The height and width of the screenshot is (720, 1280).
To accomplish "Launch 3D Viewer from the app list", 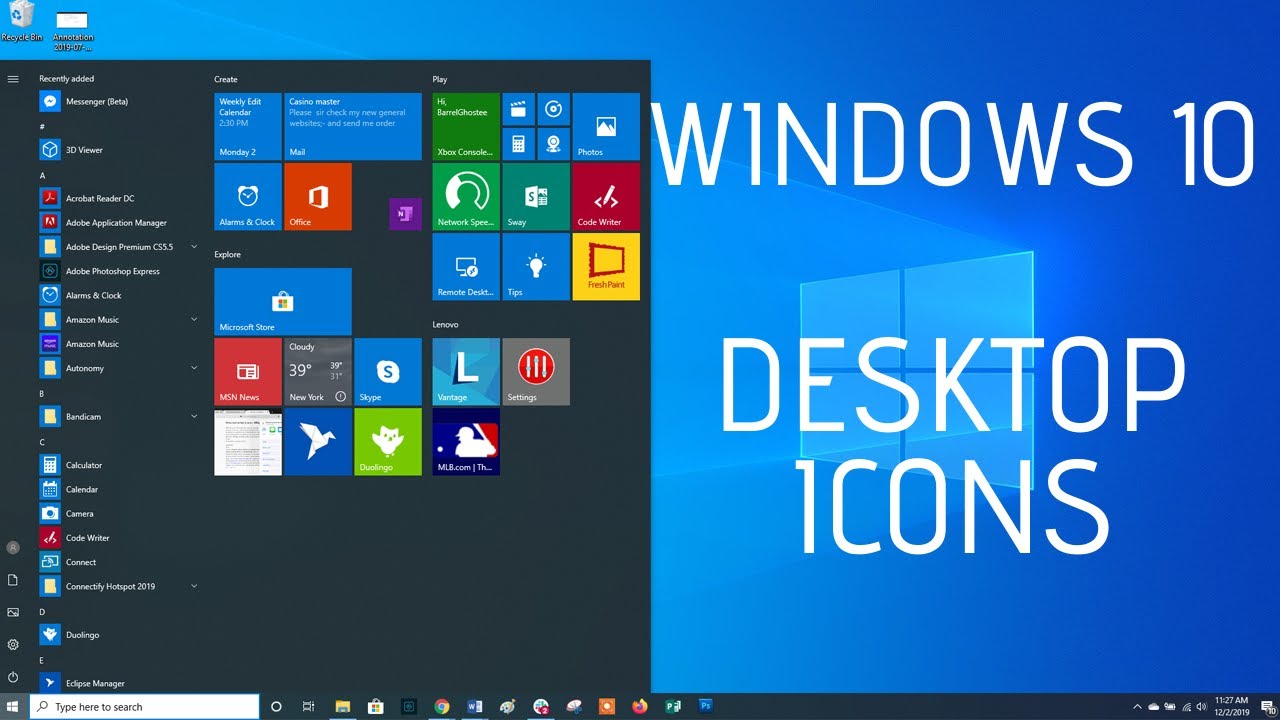I will [x=118, y=150].
